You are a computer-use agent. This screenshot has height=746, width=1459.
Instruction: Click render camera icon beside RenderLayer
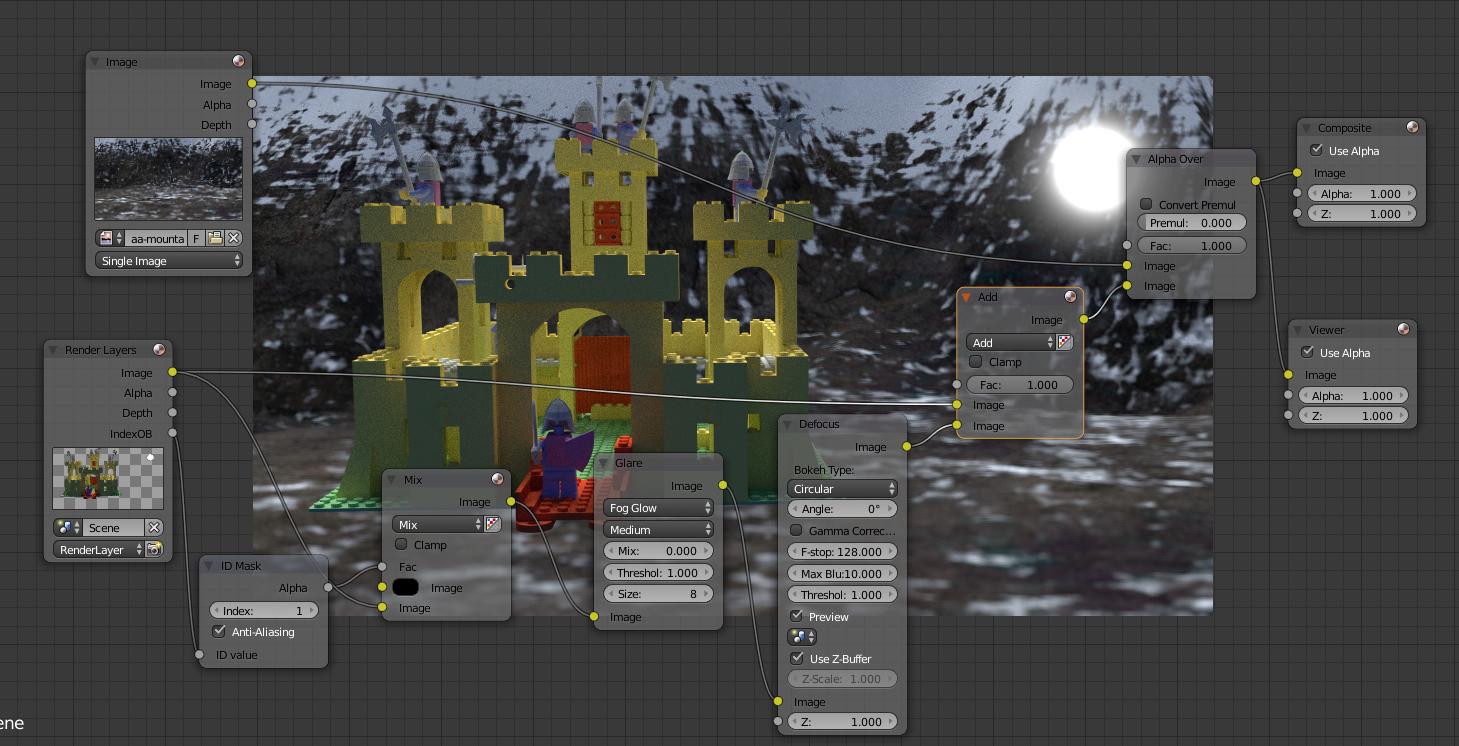[154, 549]
